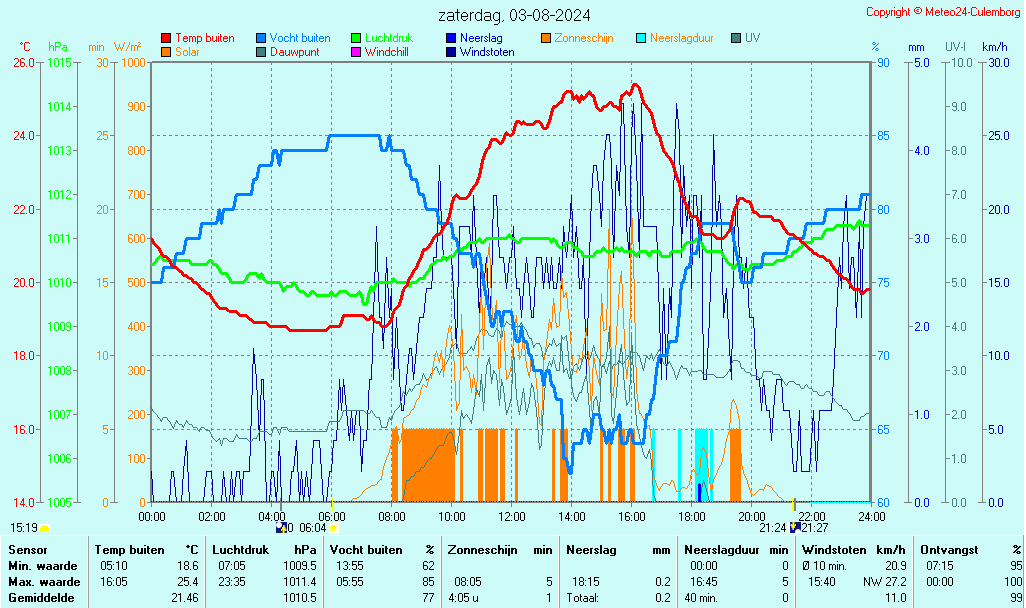Screen dimensions: 1026x608
Task: Click the magenta Windchill legend square
Action: (x=356, y=52)
